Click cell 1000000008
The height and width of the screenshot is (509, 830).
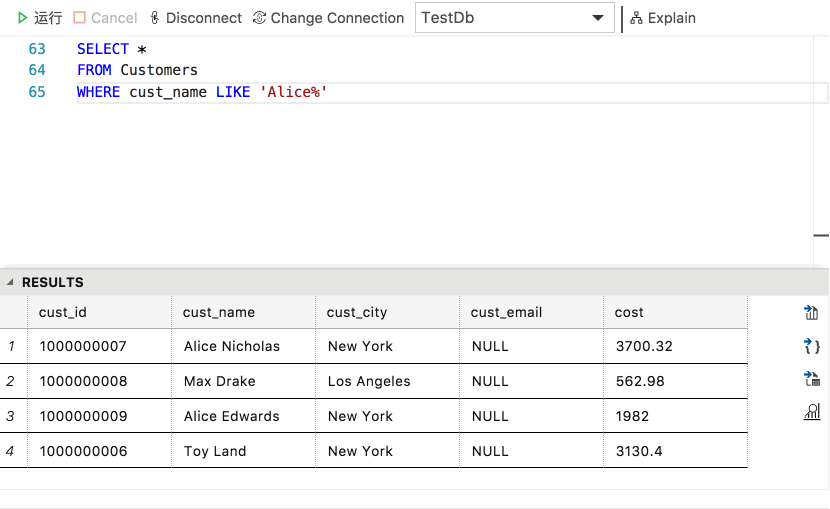click(x=100, y=381)
